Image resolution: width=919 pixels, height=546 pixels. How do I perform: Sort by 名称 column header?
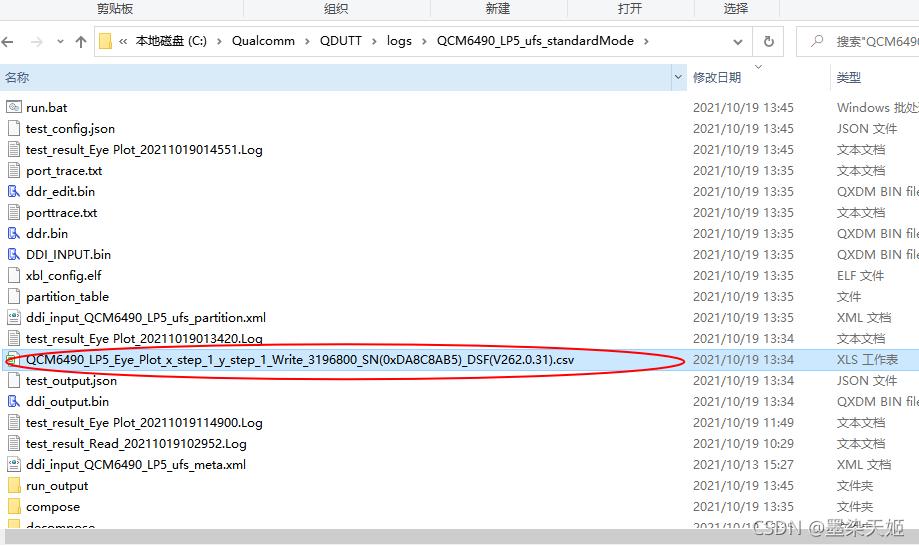tap(336, 77)
